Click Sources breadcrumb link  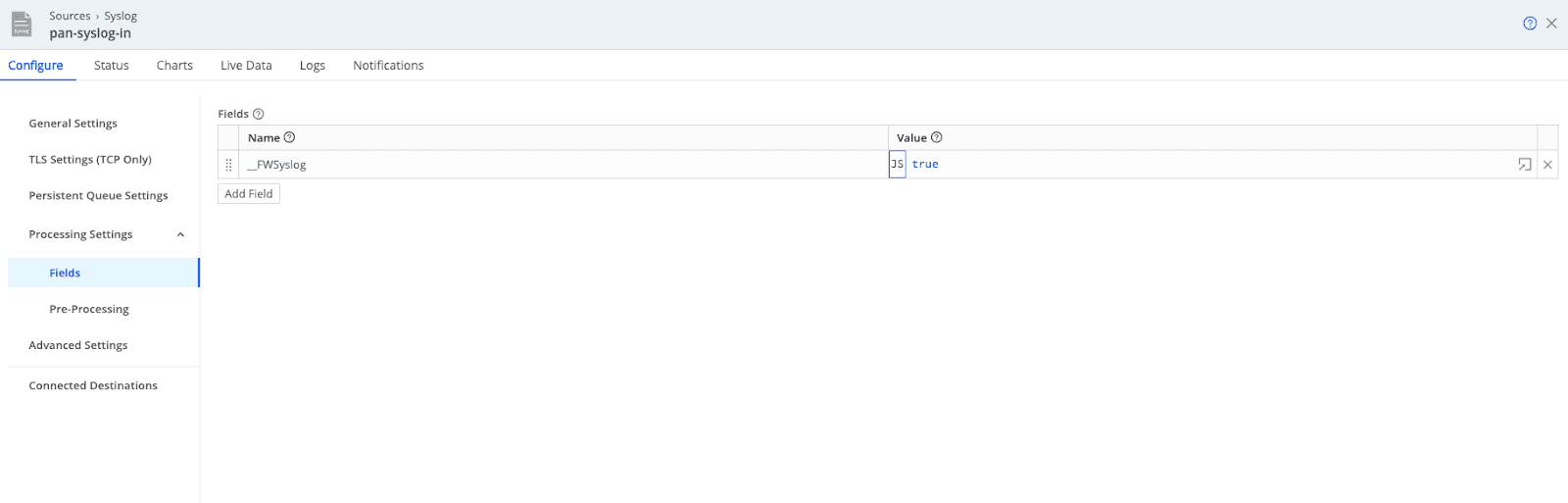[x=70, y=16]
